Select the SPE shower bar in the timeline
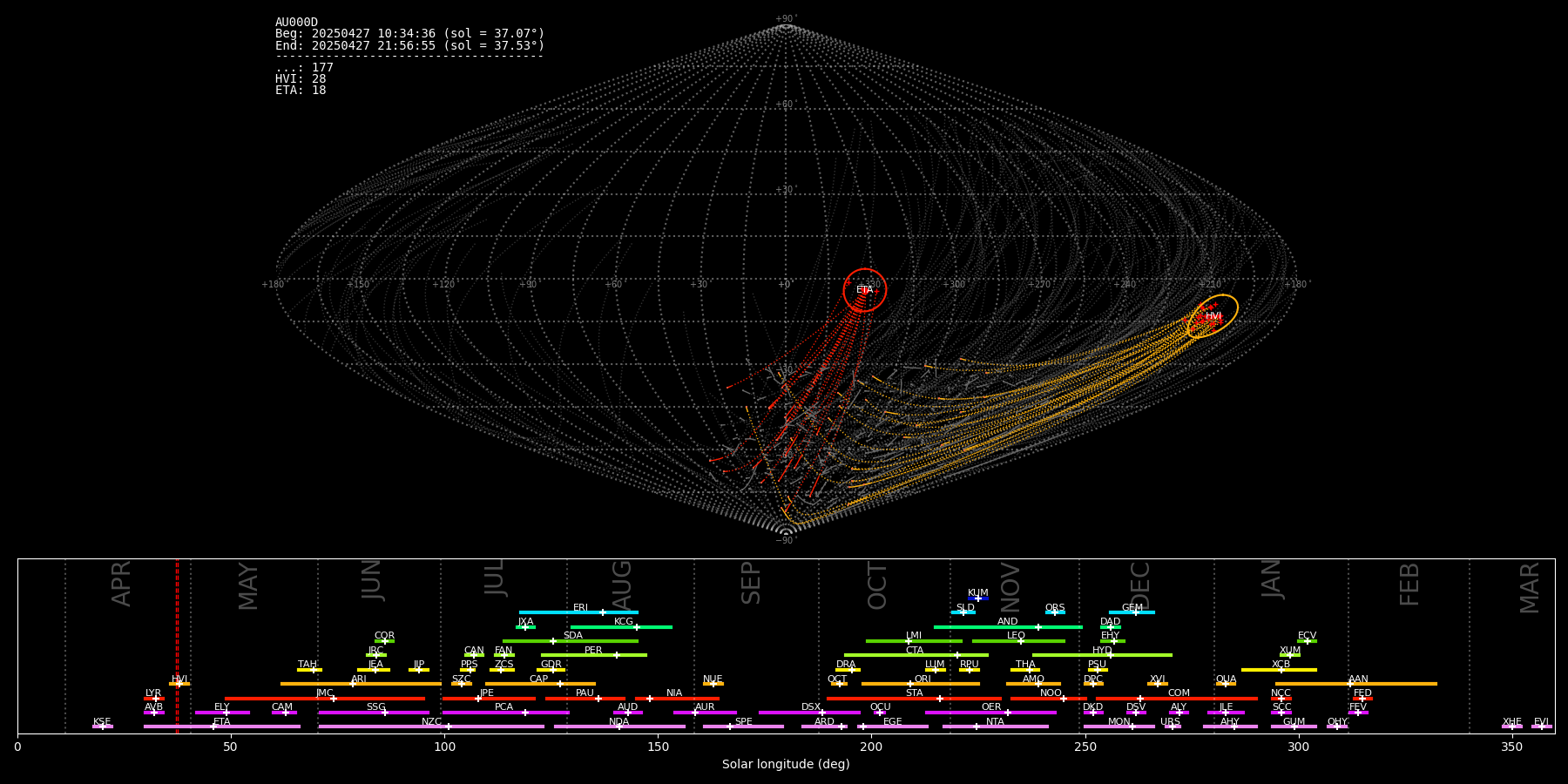Screen dimensions: 1568x784 743,727
